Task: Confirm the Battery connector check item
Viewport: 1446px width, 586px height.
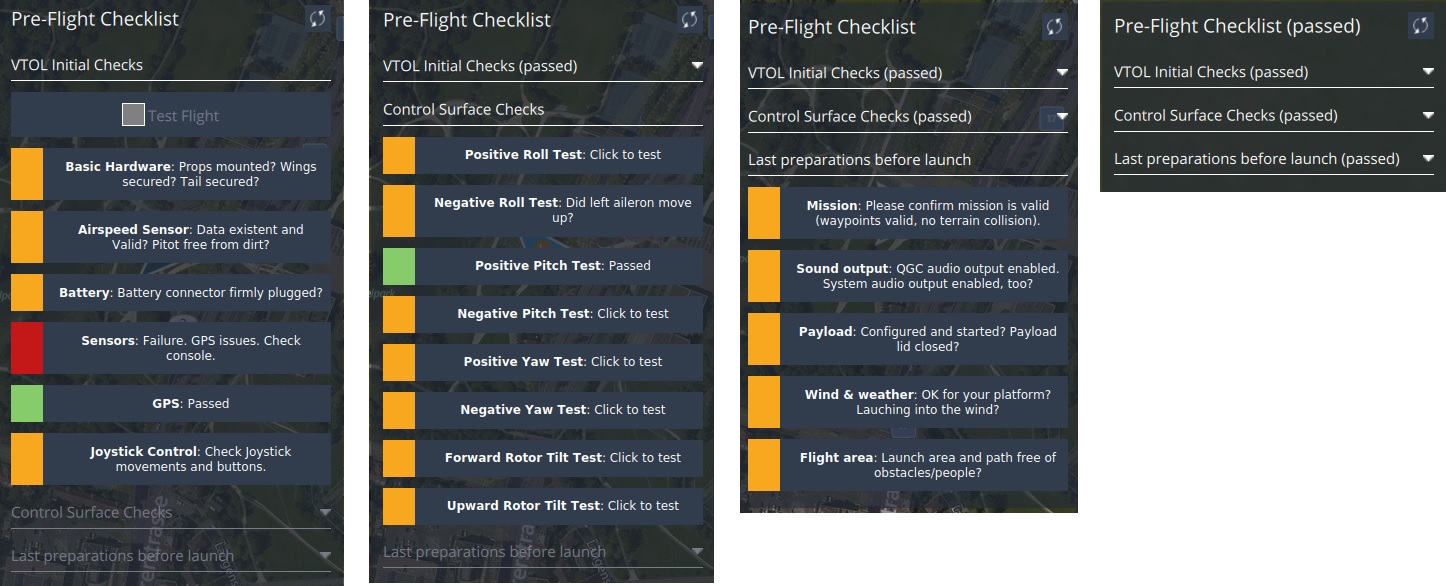Action: (171, 293)
